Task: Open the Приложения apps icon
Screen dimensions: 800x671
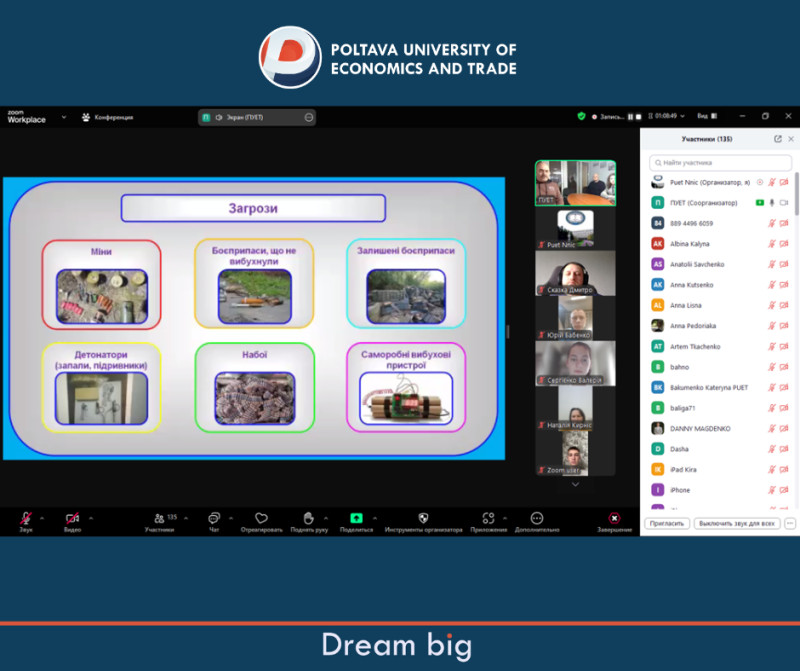Action: coord(488,518)
